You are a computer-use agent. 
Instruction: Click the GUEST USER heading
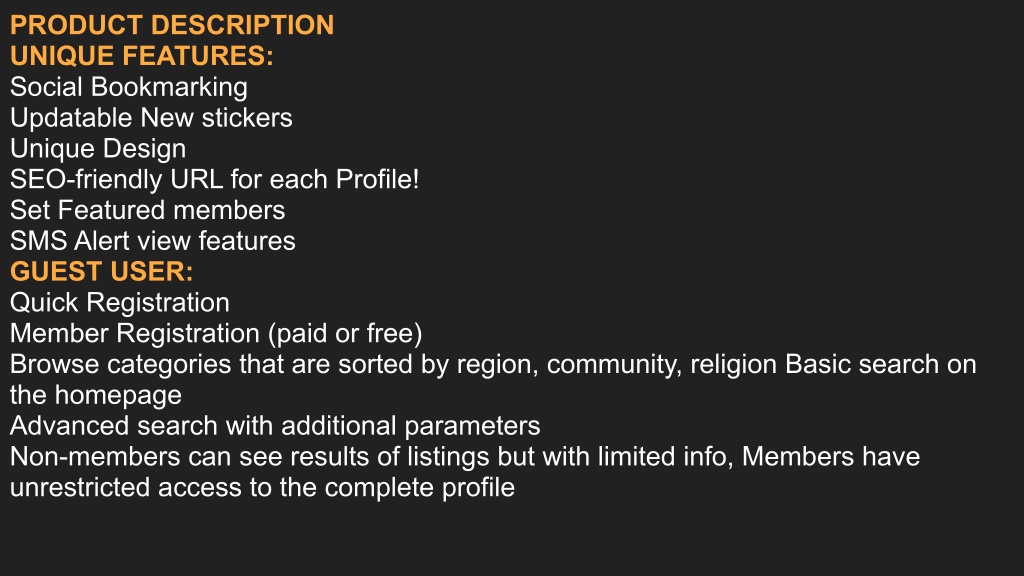tap(101, 272)
